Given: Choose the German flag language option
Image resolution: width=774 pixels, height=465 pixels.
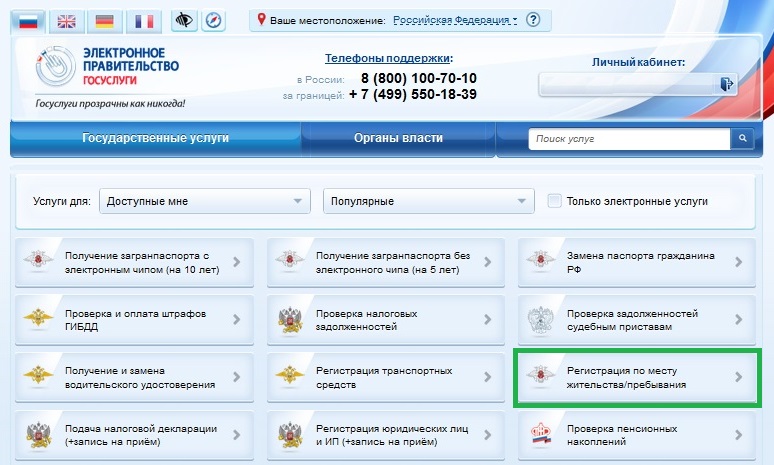Looking at the screenshot, I should (x=105, y=20).
